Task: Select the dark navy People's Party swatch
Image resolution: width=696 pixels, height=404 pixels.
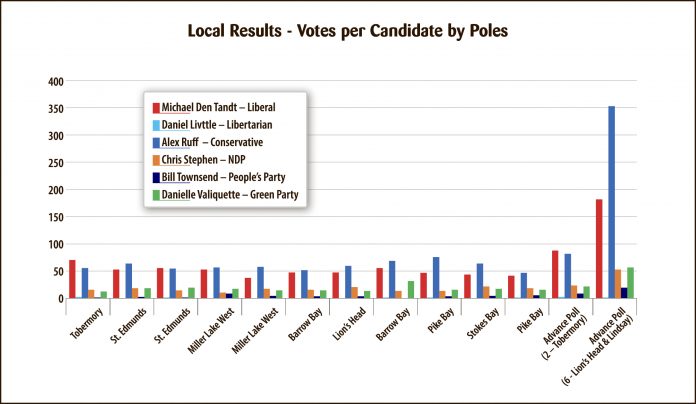Action: (155, 176)
